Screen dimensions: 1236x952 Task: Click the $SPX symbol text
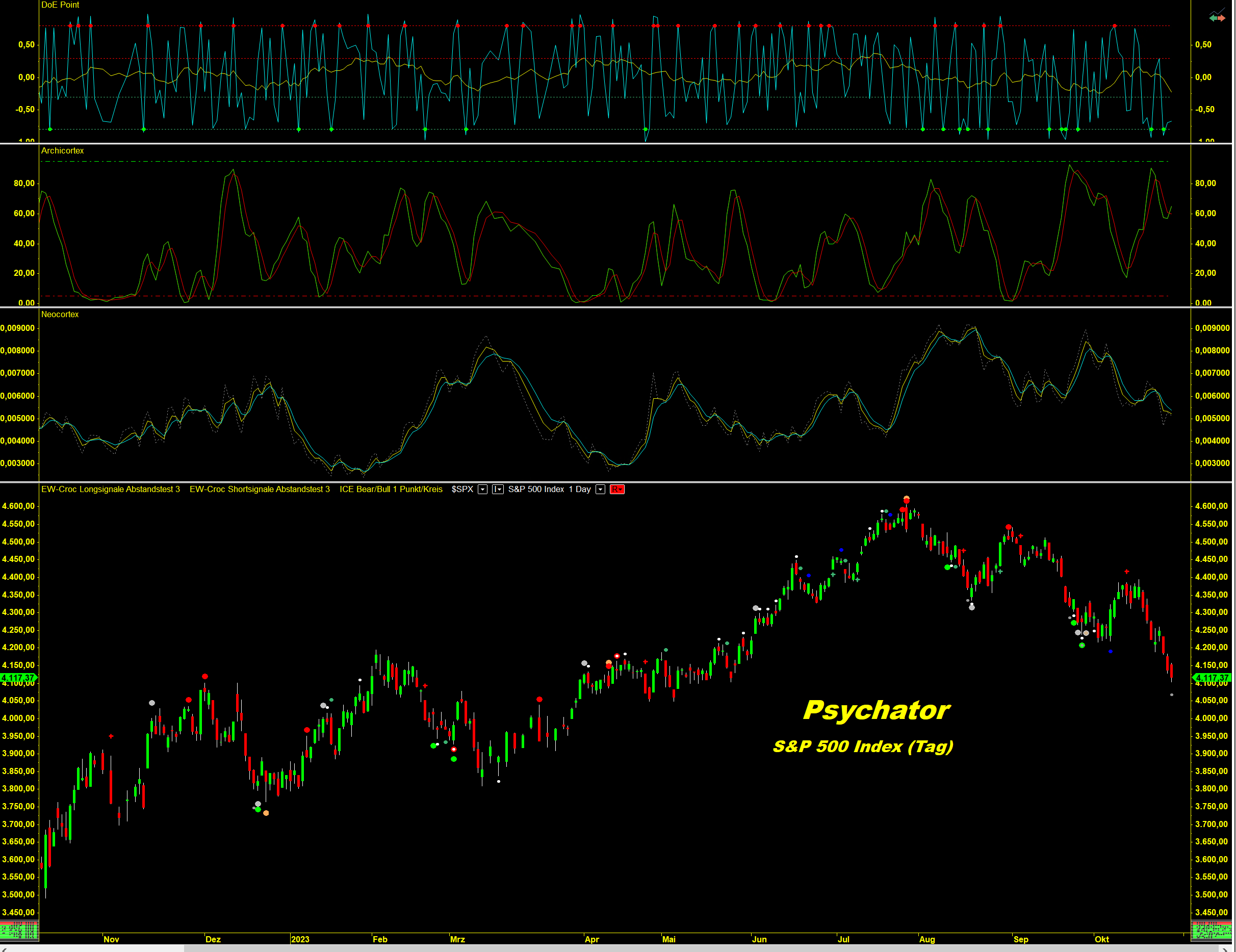[462, 489]
